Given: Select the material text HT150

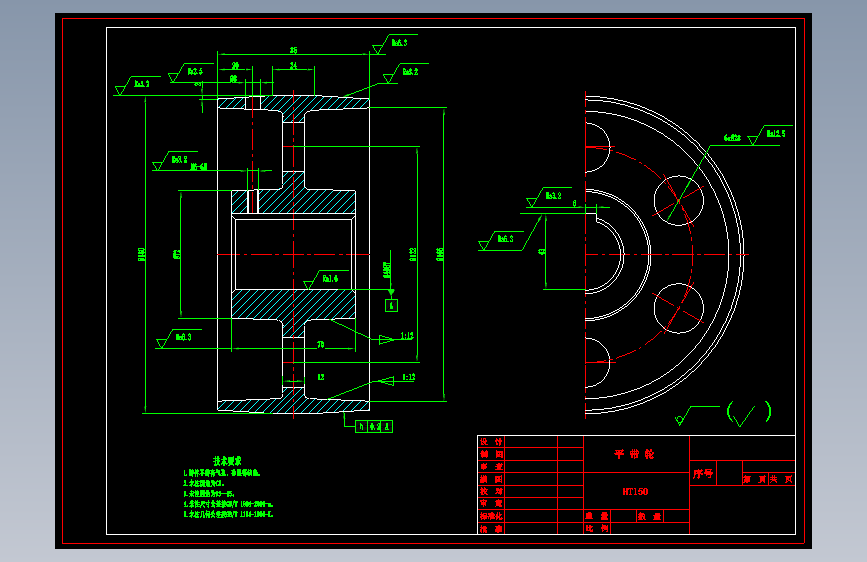Looking at the screenshot, I should (x=635, y=492).
